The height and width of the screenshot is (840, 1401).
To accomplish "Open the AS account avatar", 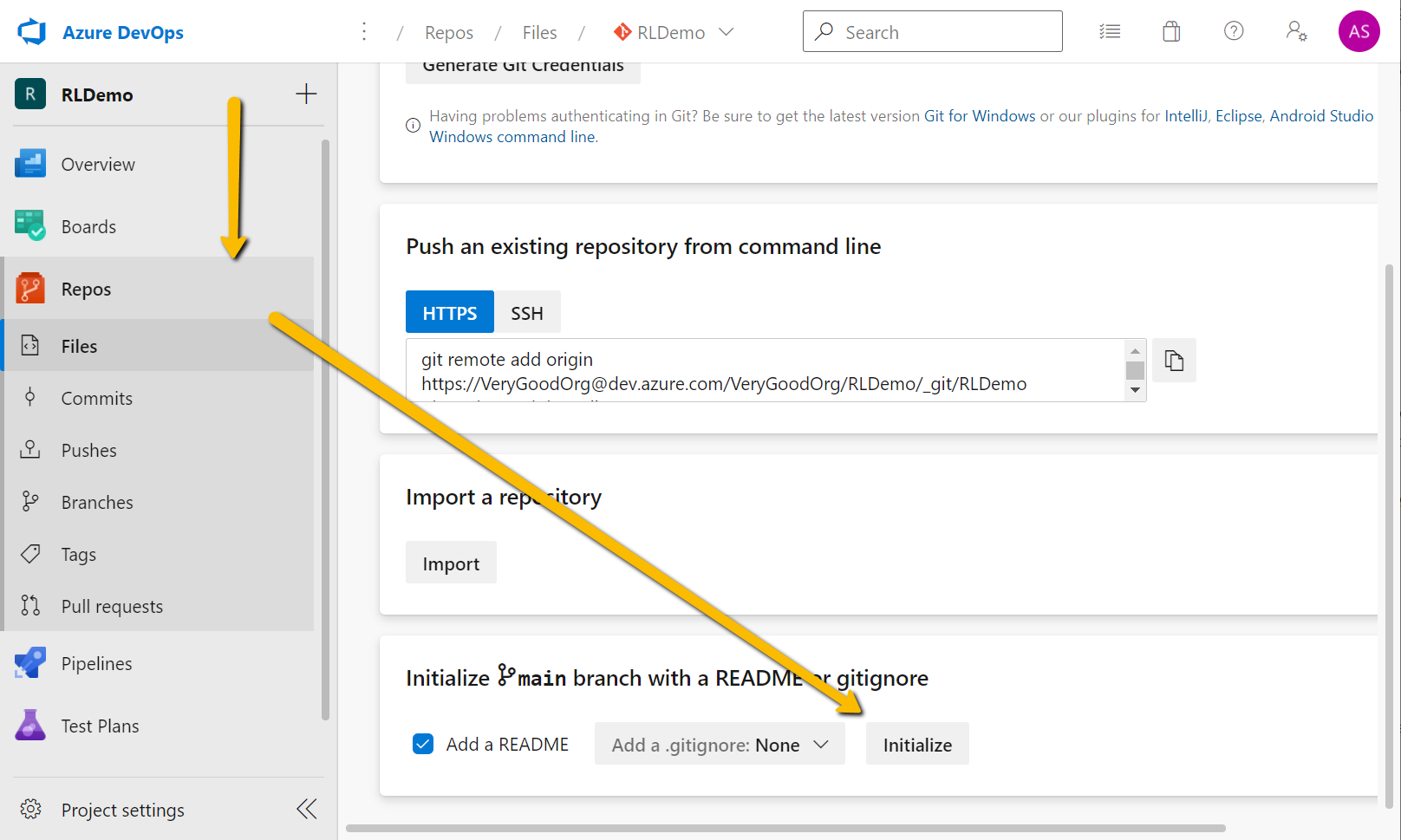I will pos(1359,31).
